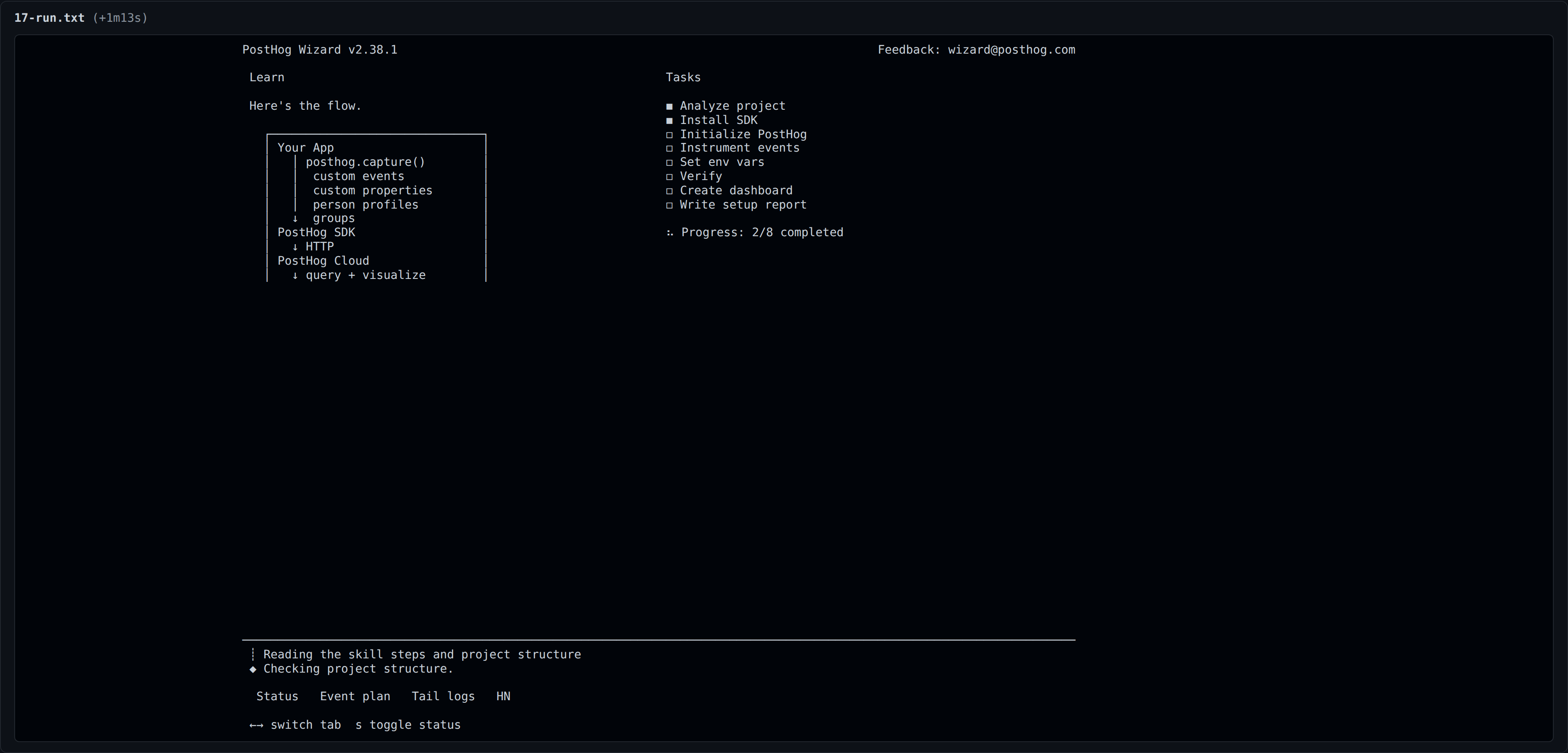Image resolution: width=1568 pixels, height=753 pixels.
Task: Click 'custom events' in the diagram
Action: point(358,176)
